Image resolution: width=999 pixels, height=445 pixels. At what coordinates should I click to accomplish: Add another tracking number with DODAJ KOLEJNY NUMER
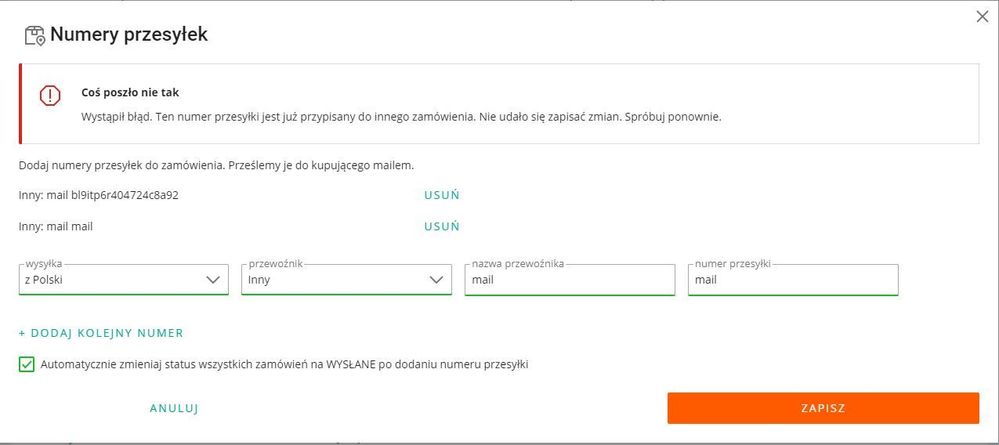pos(101,333)
